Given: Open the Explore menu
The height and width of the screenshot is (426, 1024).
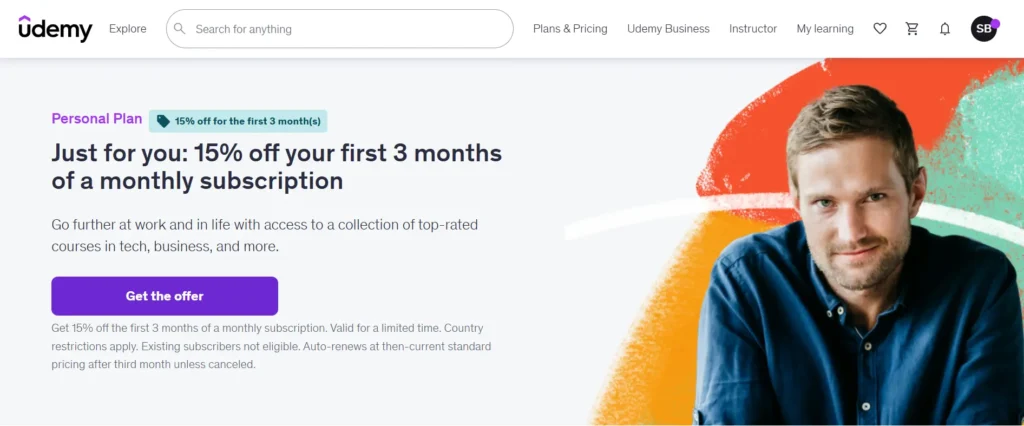Looking at the screenshot, I should point(128,29).
